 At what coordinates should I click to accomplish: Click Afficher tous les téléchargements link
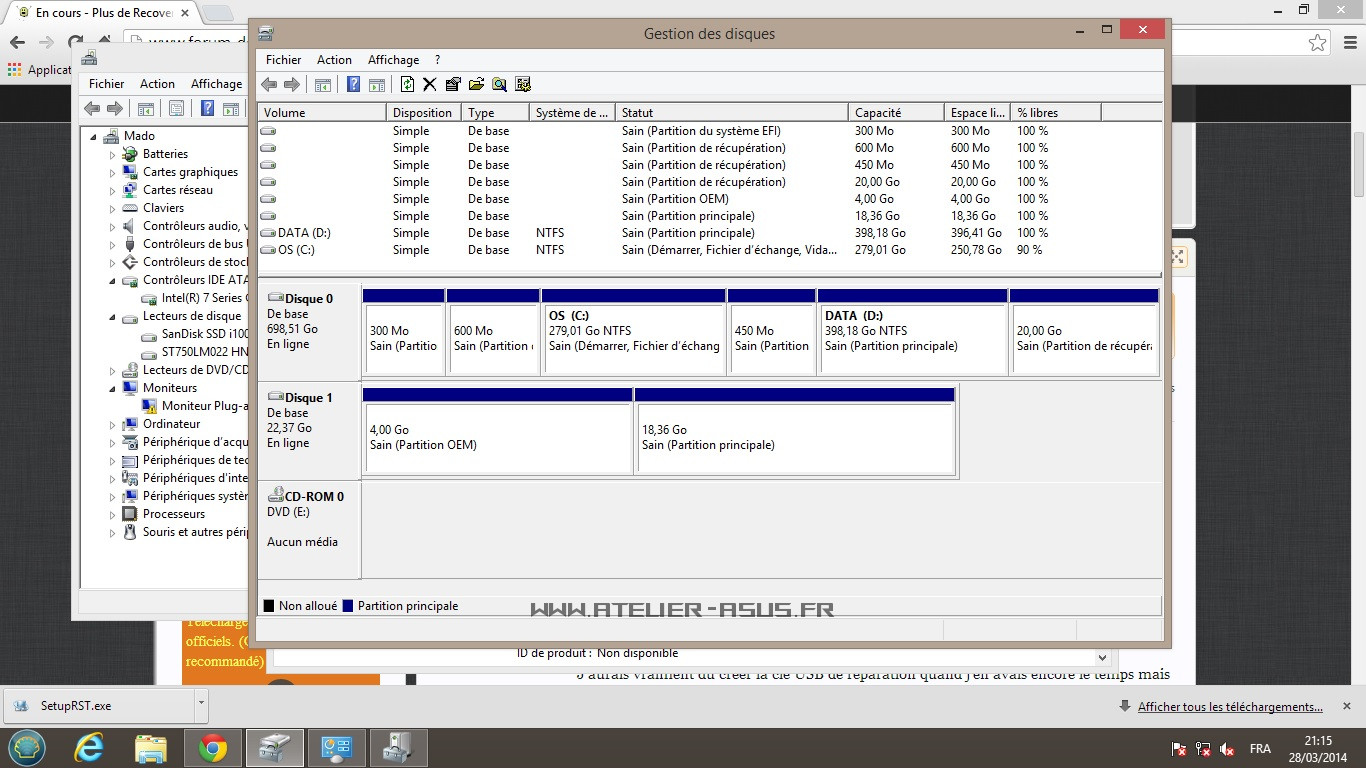(x=1230, y=707)
